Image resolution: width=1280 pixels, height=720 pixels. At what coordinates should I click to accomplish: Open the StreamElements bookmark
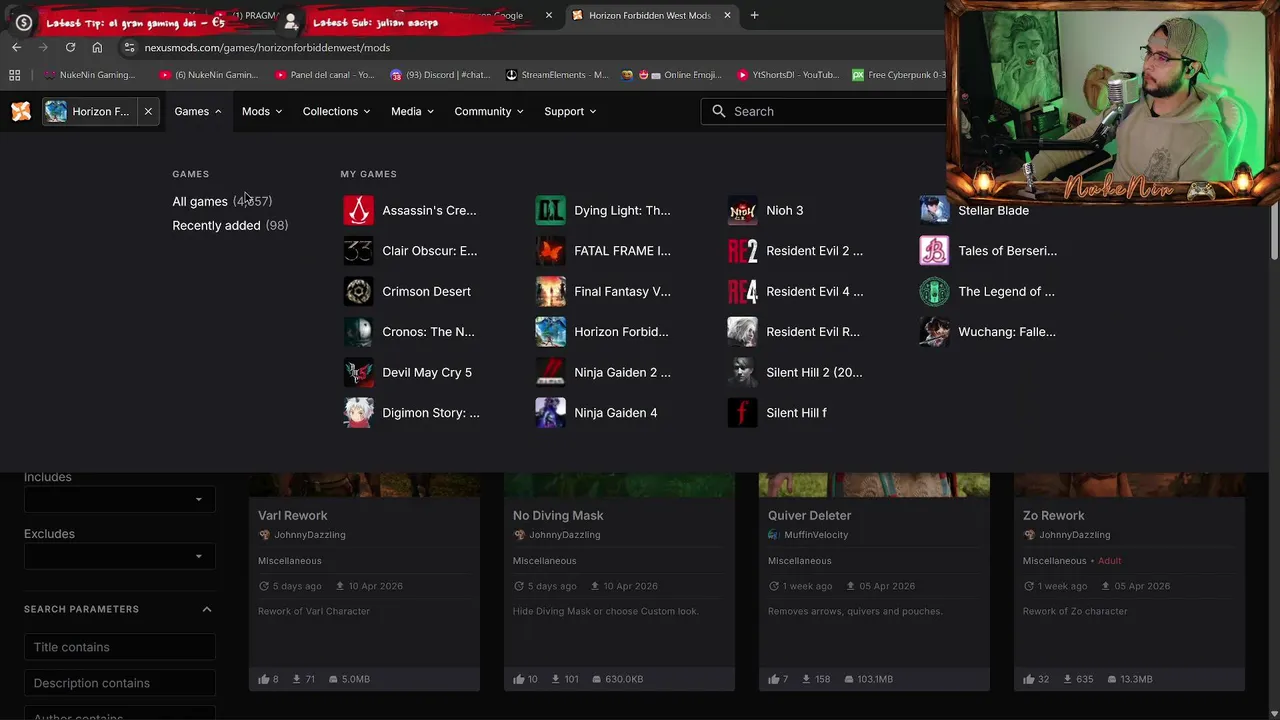[557, 75]
